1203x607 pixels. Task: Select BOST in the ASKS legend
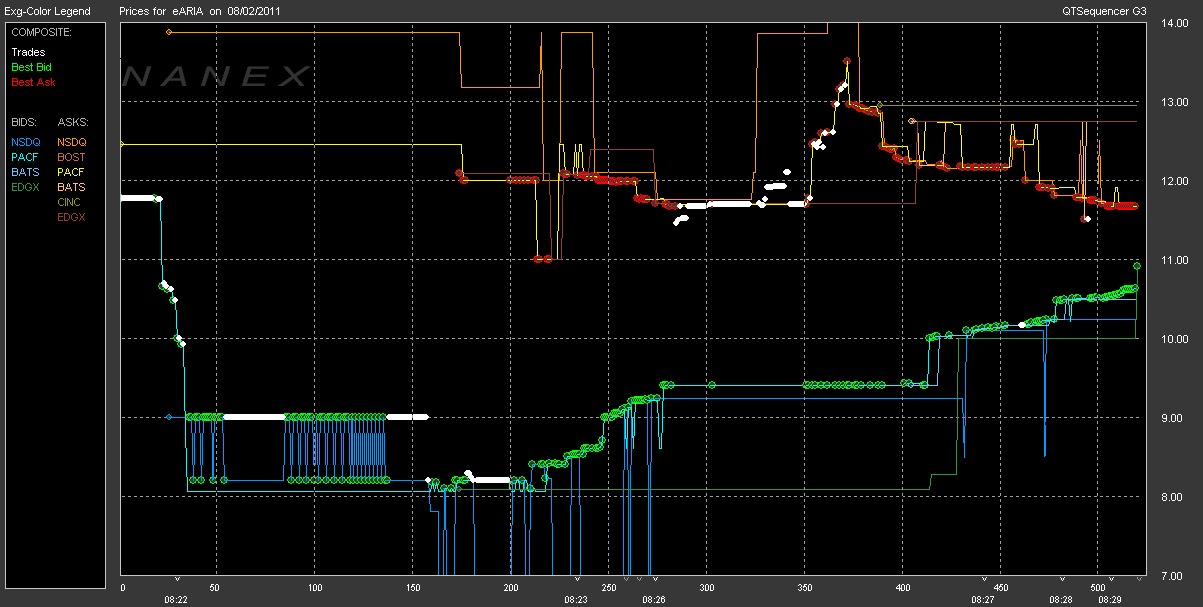point(71,157)
